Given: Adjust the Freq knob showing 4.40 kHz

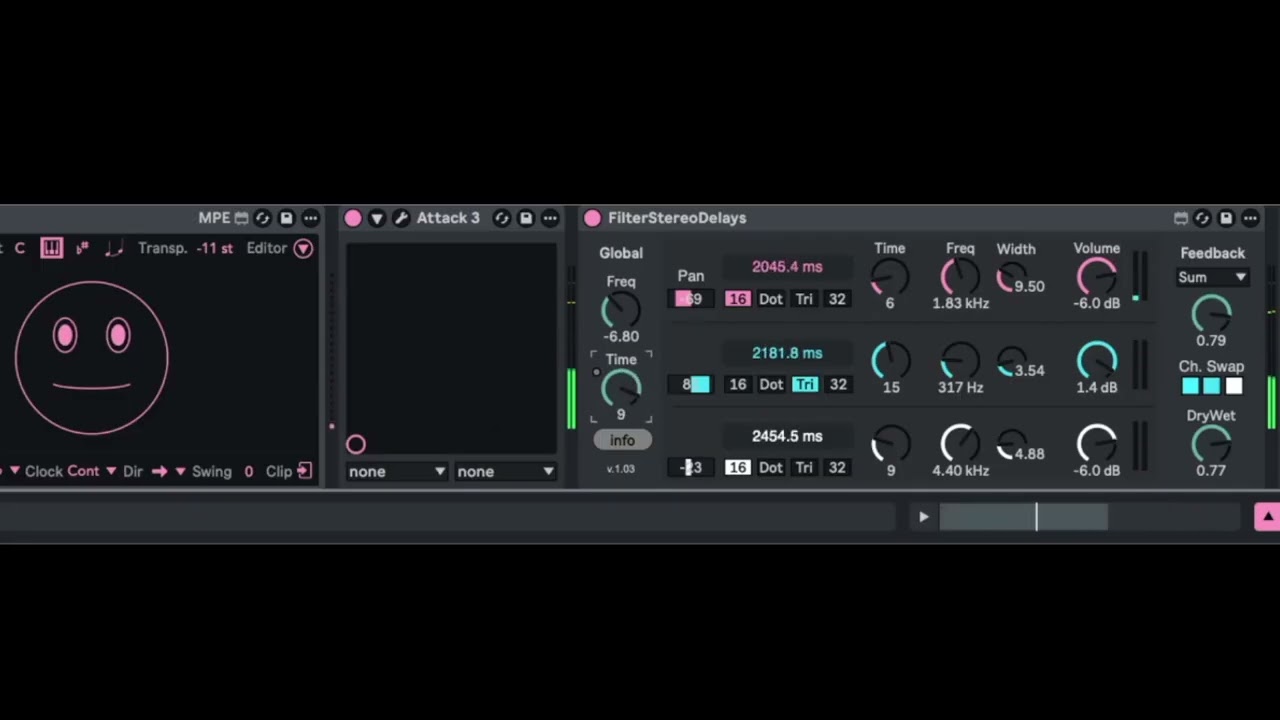Looking at the screenshot, I should [x=960, y=444].
